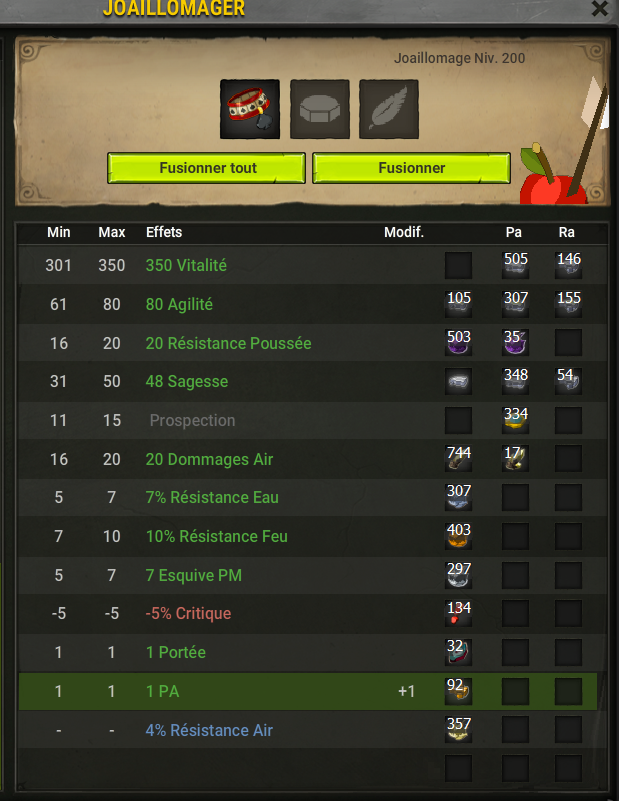The width and height of the screenshot is (619, 801).
Task: Close the Joaillomager window
Action: (600, 8)
